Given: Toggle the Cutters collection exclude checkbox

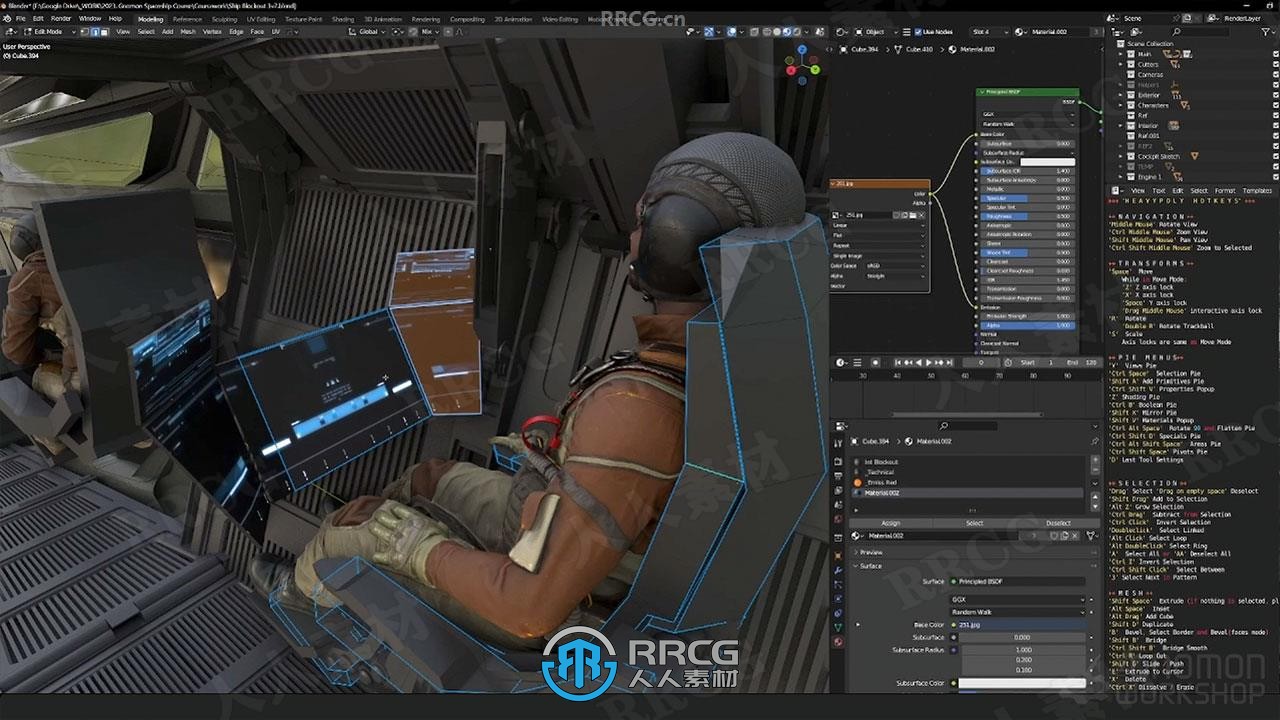Looking at the screenshot, I should coord(1276,64).
